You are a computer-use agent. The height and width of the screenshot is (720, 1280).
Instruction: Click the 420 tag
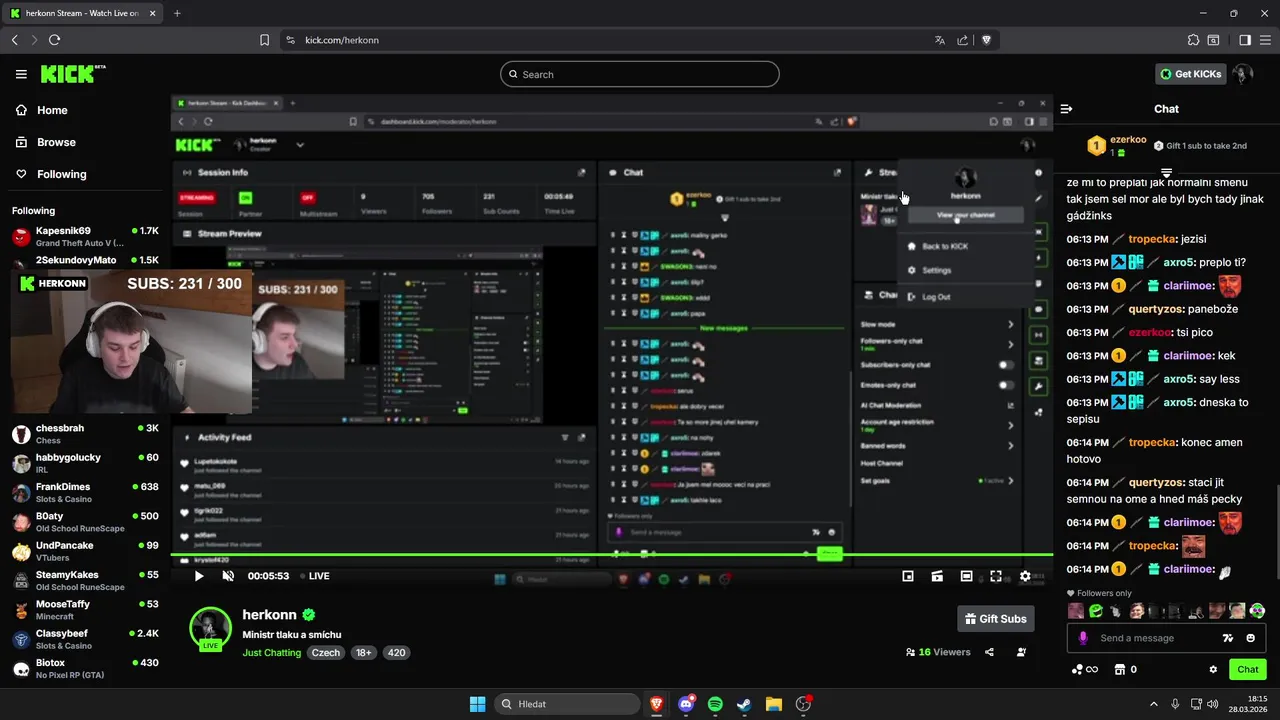coord(396,653)
